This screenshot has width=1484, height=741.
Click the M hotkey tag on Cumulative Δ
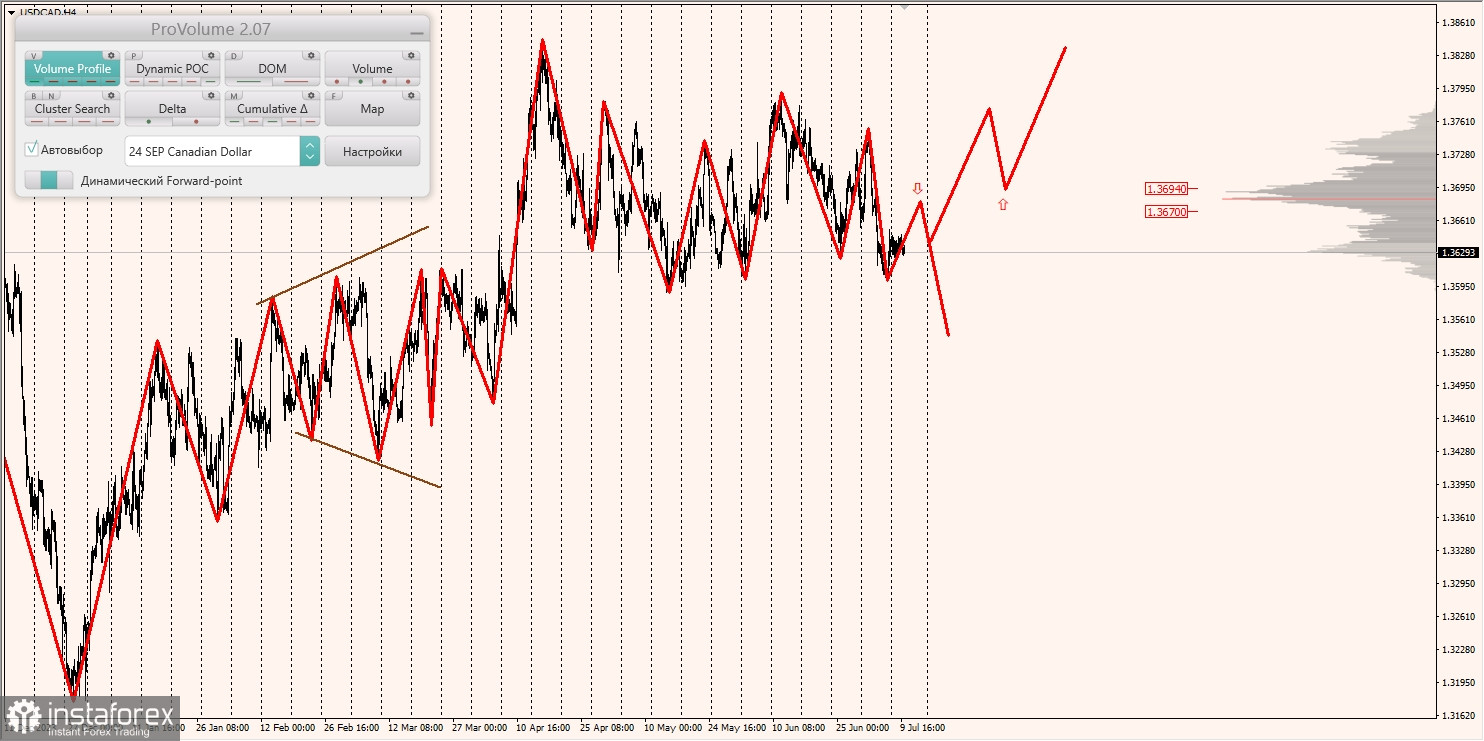tap(234, 96)
